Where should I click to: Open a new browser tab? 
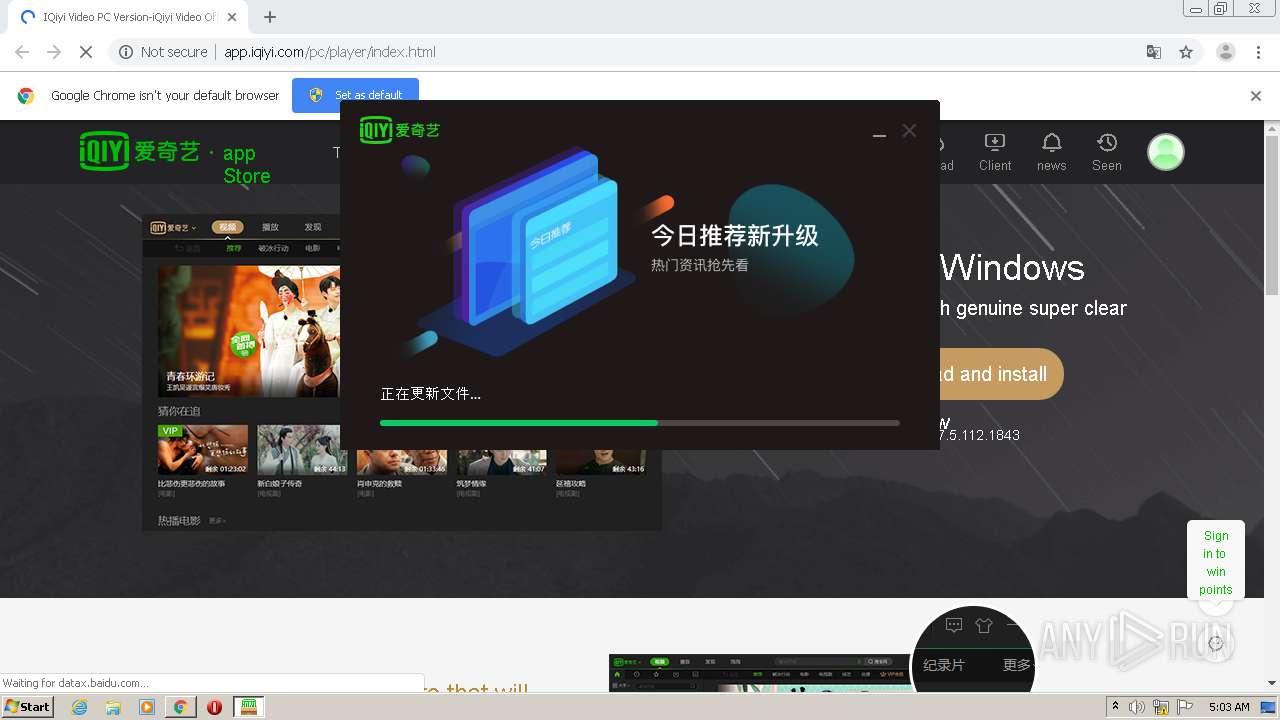pos(270,17)
